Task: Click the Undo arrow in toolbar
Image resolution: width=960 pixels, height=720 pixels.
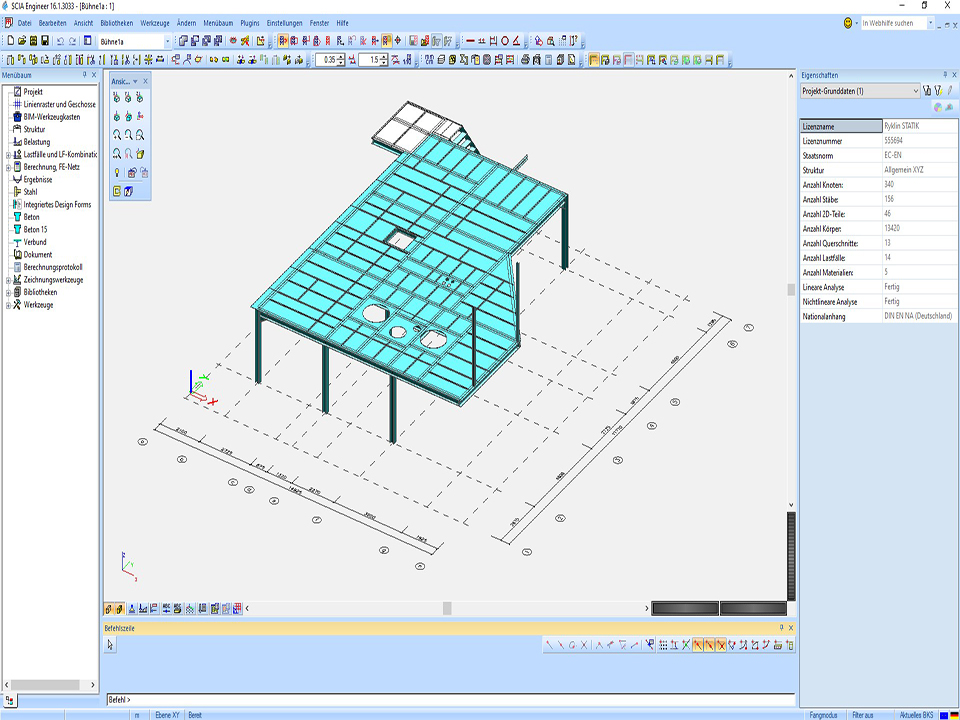Action: (61, 41)
